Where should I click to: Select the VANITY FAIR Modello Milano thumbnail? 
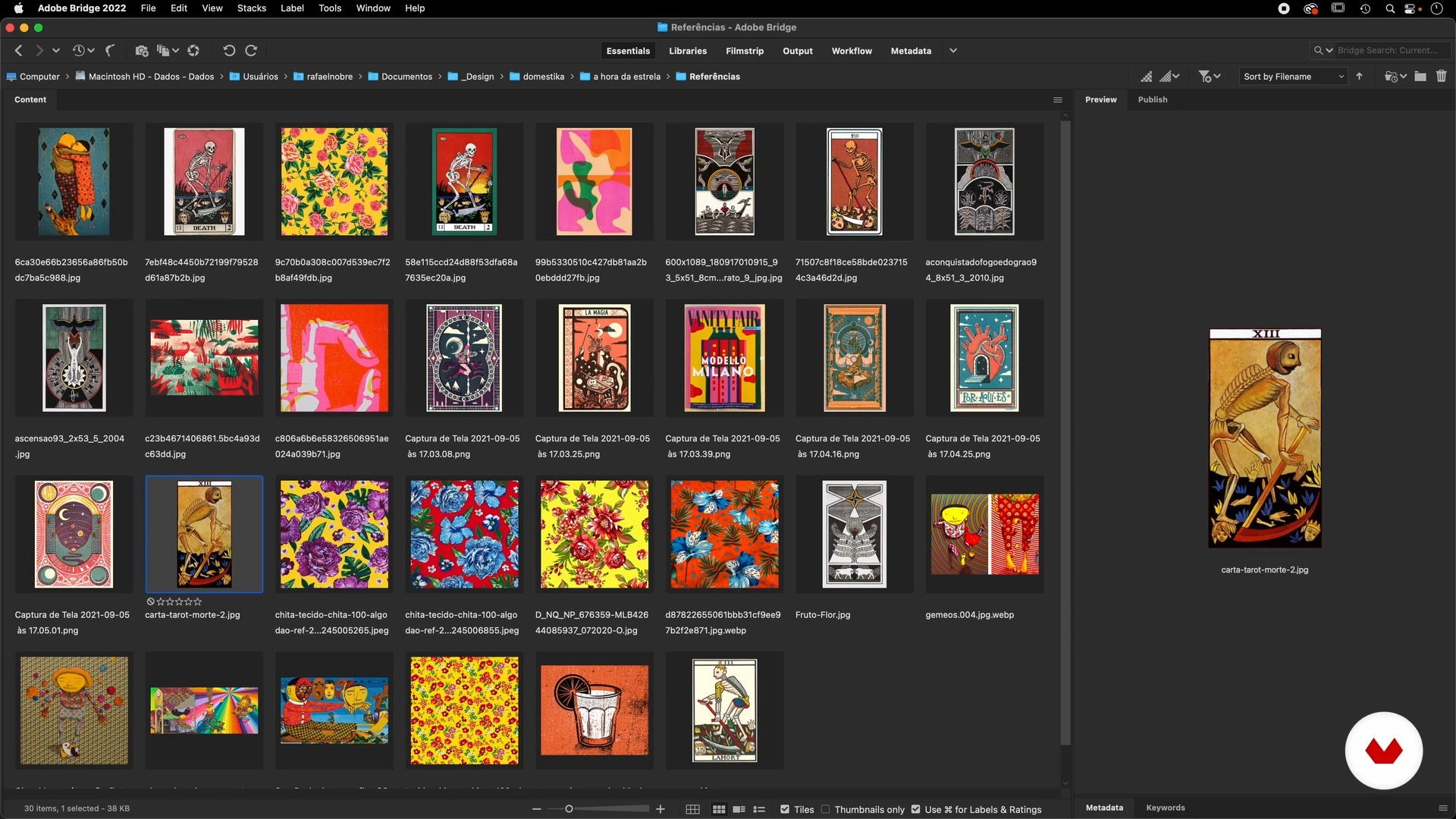[724, 358]
